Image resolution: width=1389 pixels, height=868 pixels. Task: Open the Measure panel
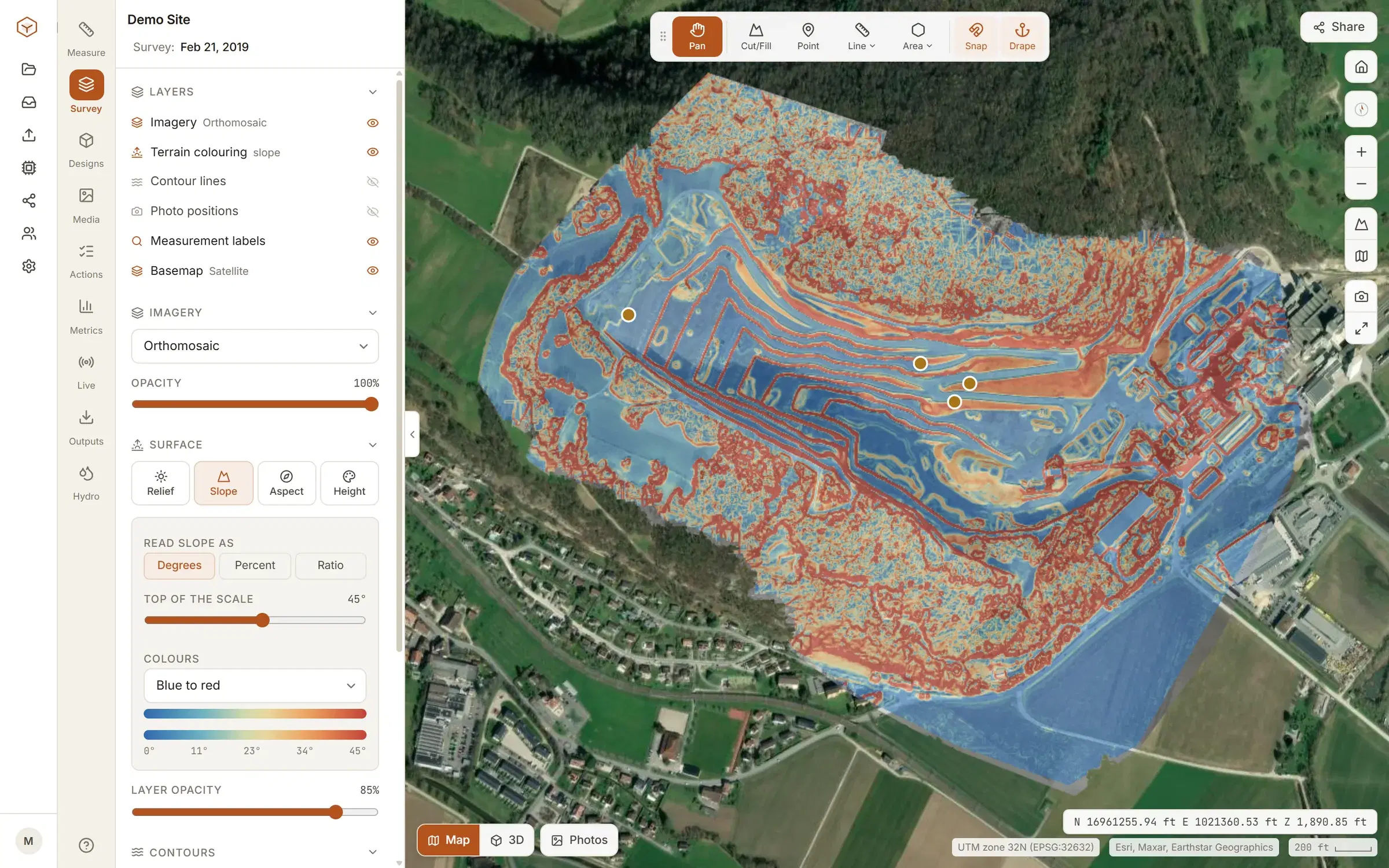pos(86,39)
